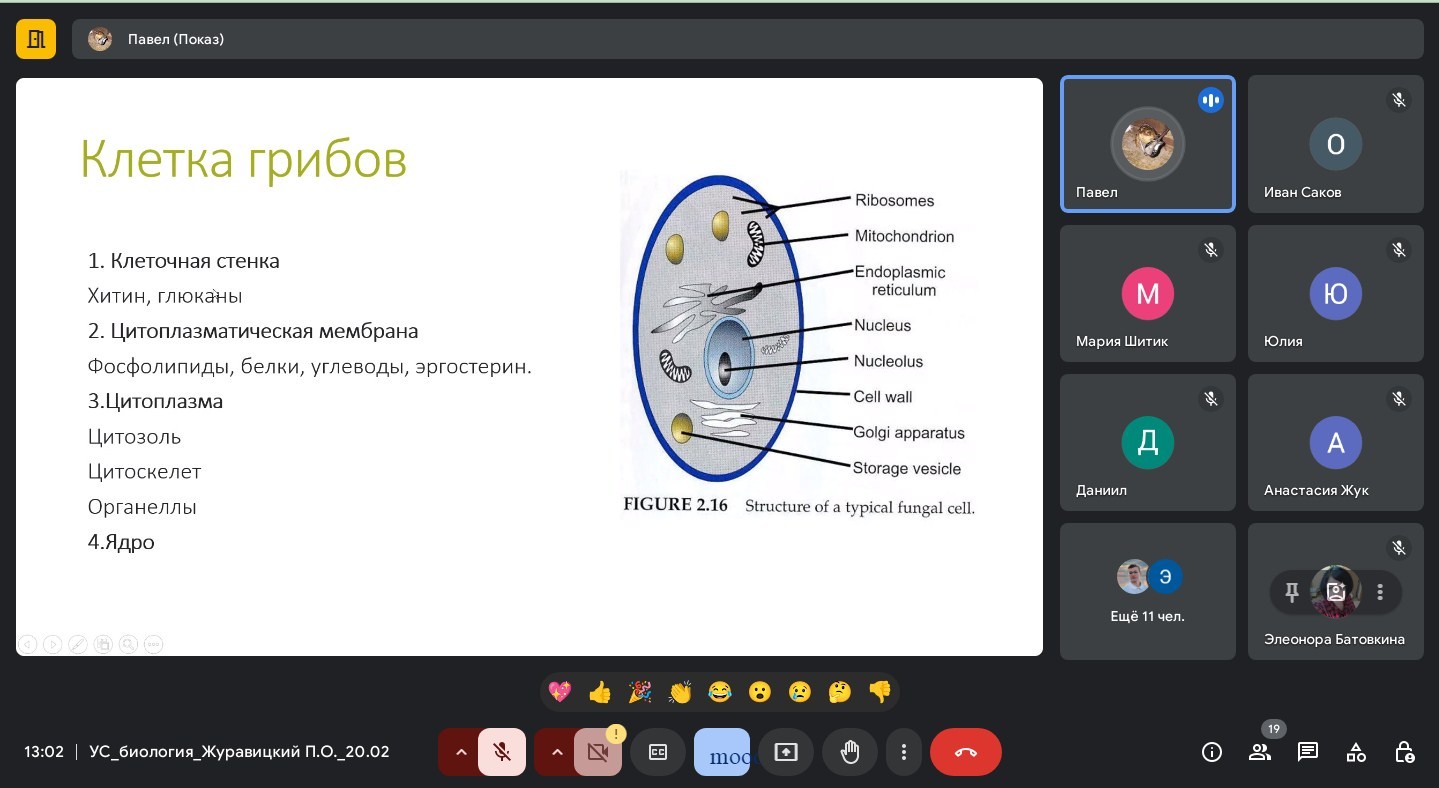Image resolution: width=1439 pixels, height=788 pixels.
Task: Send the thumbs up reaction
Action: pos(600,692)
